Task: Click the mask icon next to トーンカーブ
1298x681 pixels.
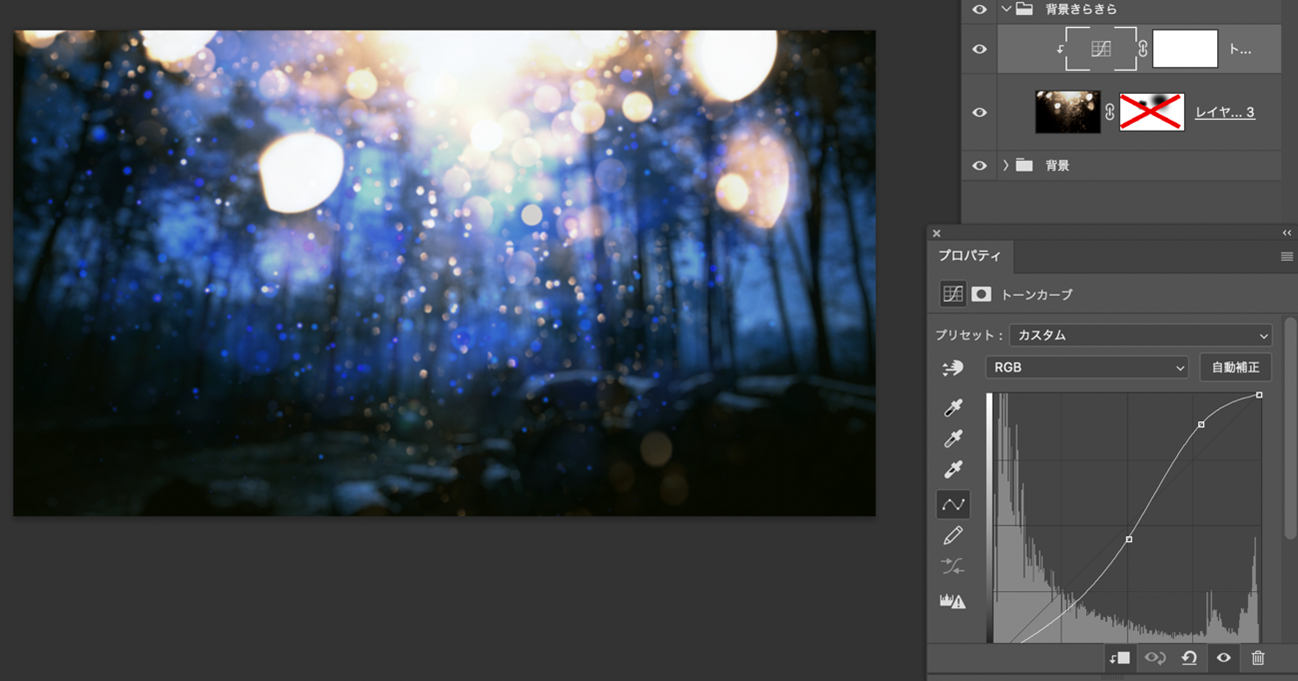Action: [x=981, y=294]
